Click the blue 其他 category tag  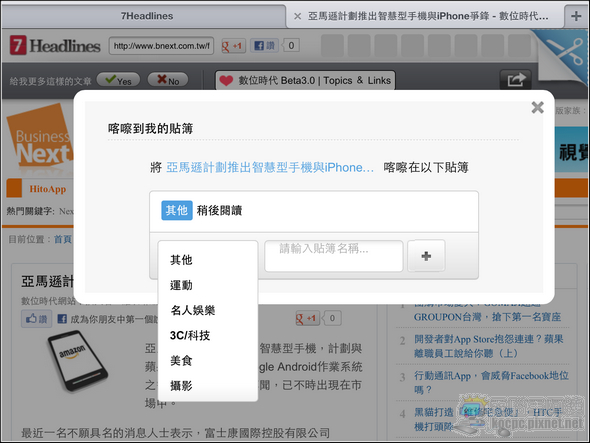click(x=177, y=210)
